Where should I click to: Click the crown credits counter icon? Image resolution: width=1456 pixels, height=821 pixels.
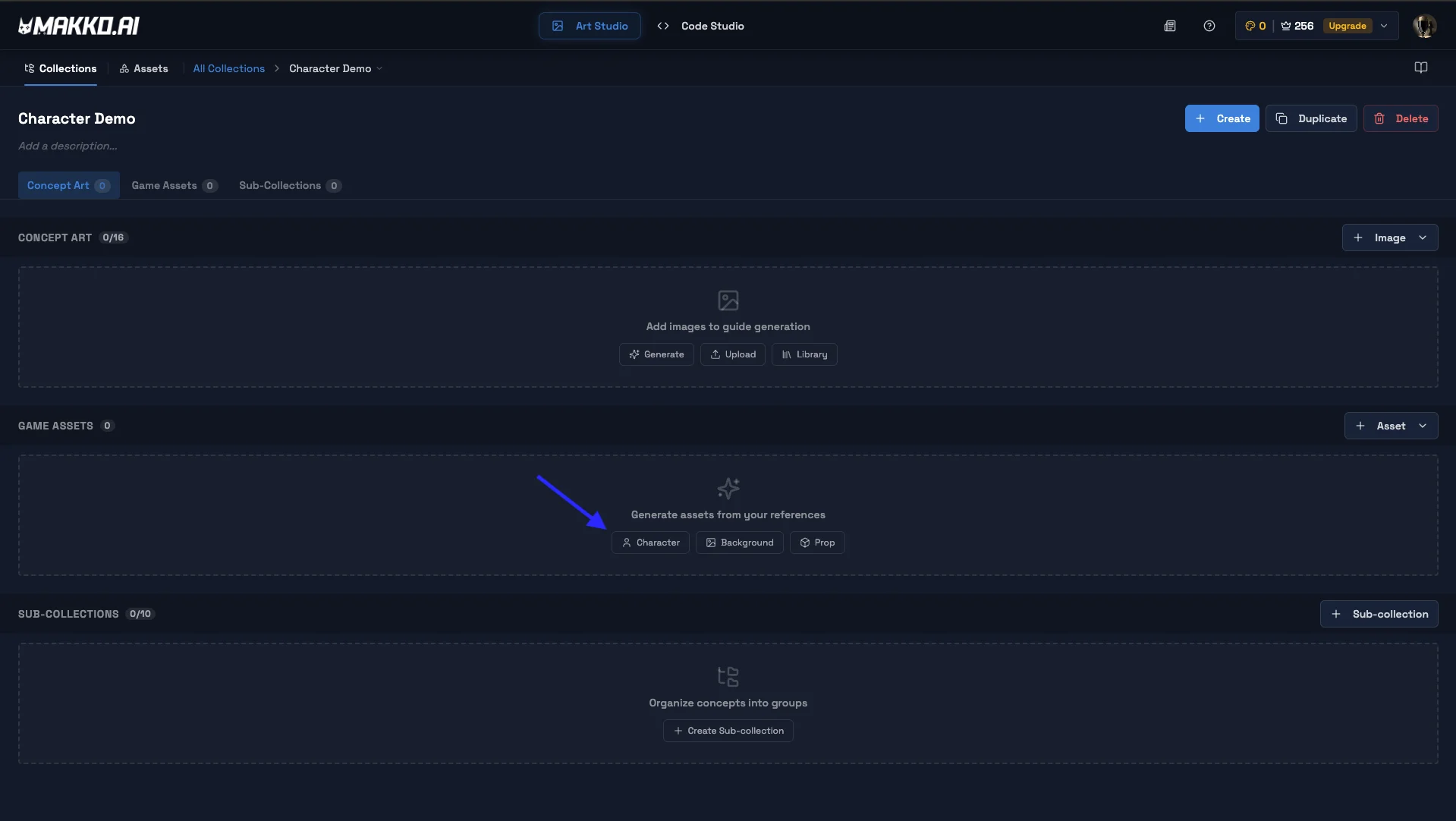click(x=1286, y=25)
